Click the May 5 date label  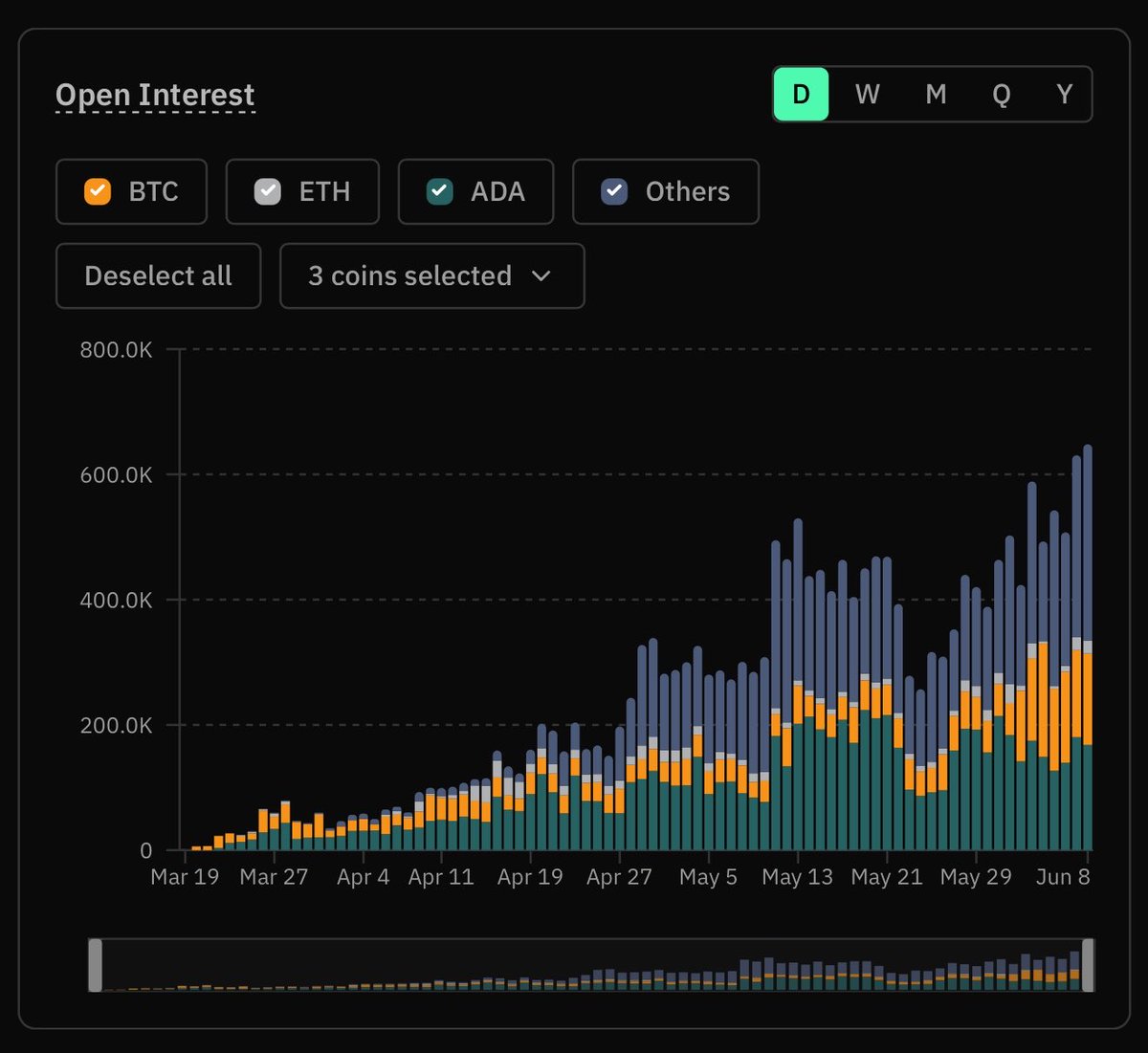708,877
